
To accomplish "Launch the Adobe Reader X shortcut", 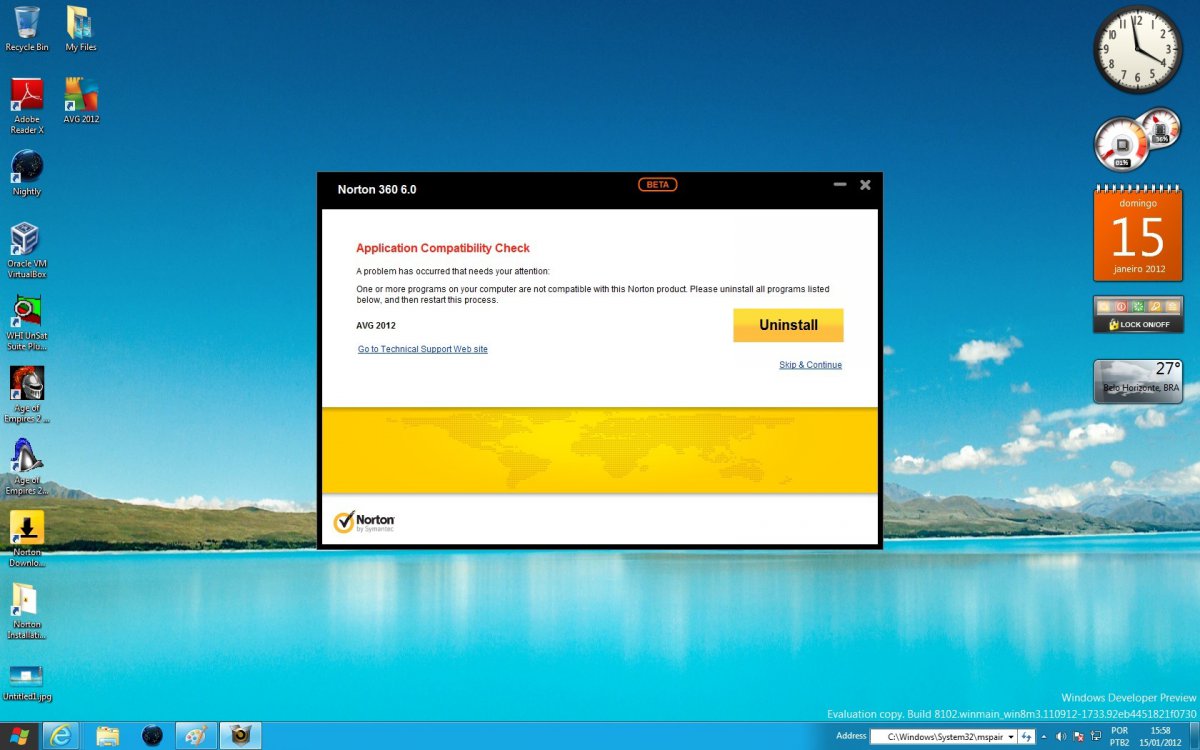I will 27,106.
